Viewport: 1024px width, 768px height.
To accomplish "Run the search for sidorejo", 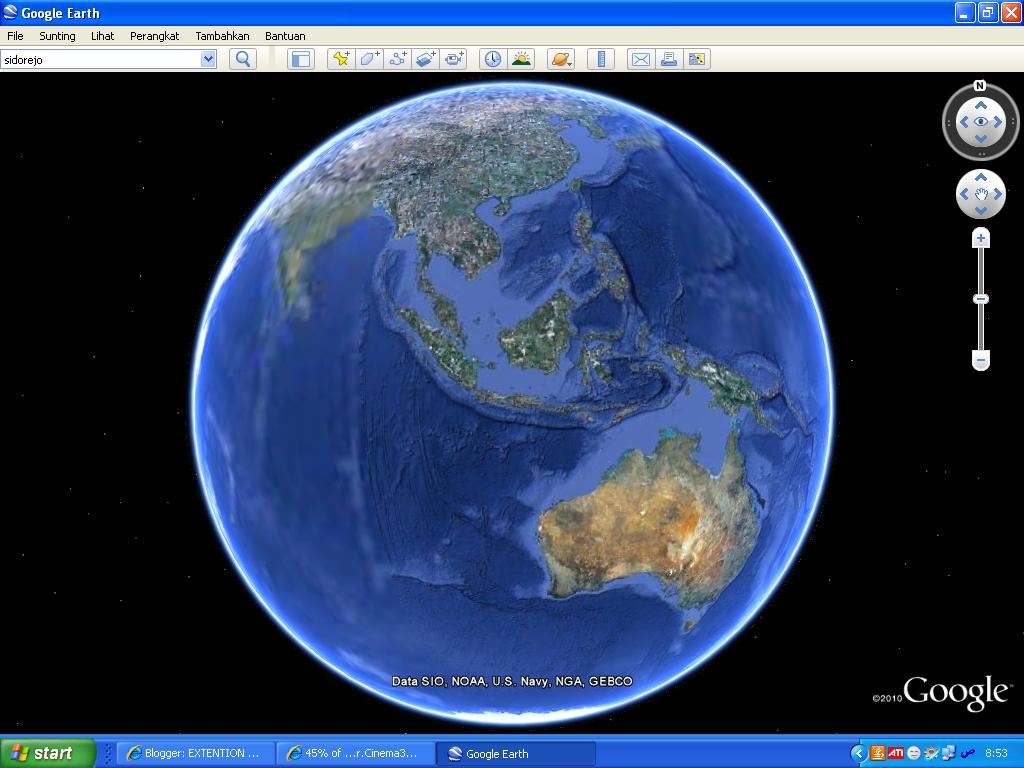I will coord(241,59).
